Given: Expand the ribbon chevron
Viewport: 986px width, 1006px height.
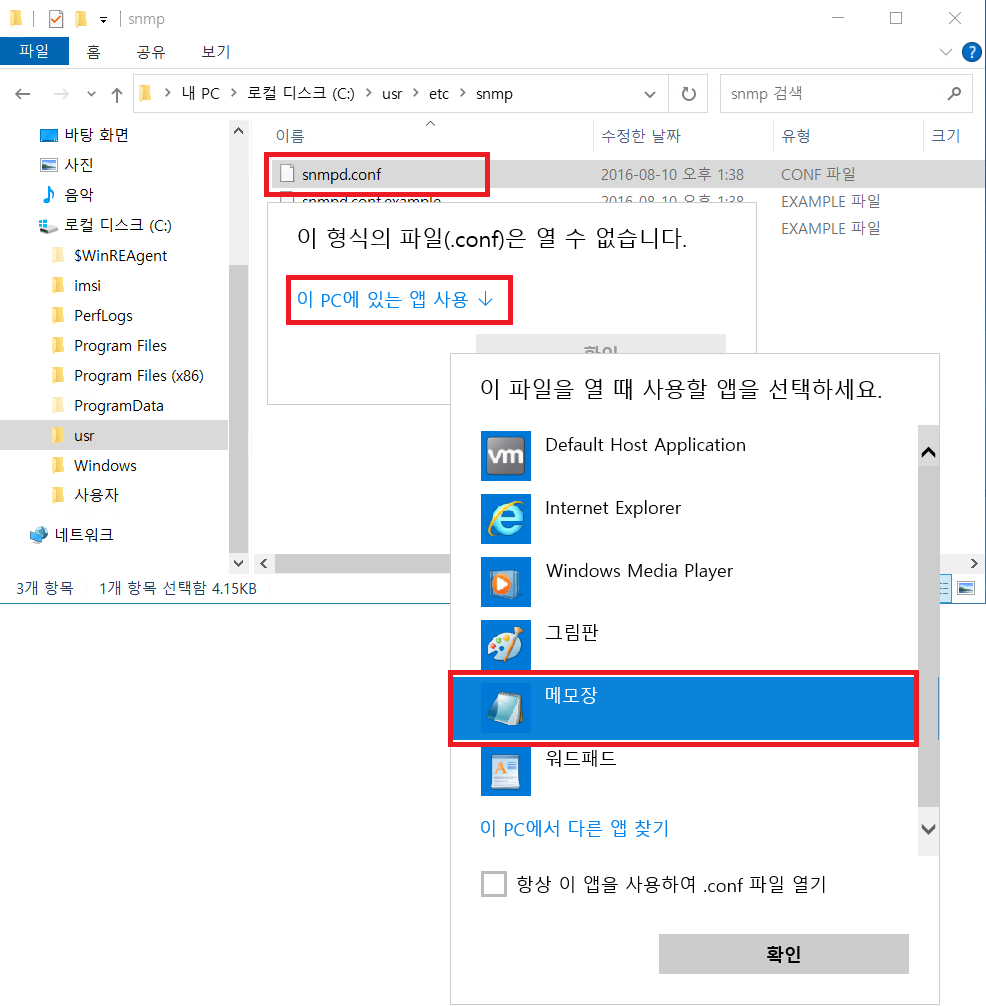Looking at the screenshot, I should coord(946,52).
